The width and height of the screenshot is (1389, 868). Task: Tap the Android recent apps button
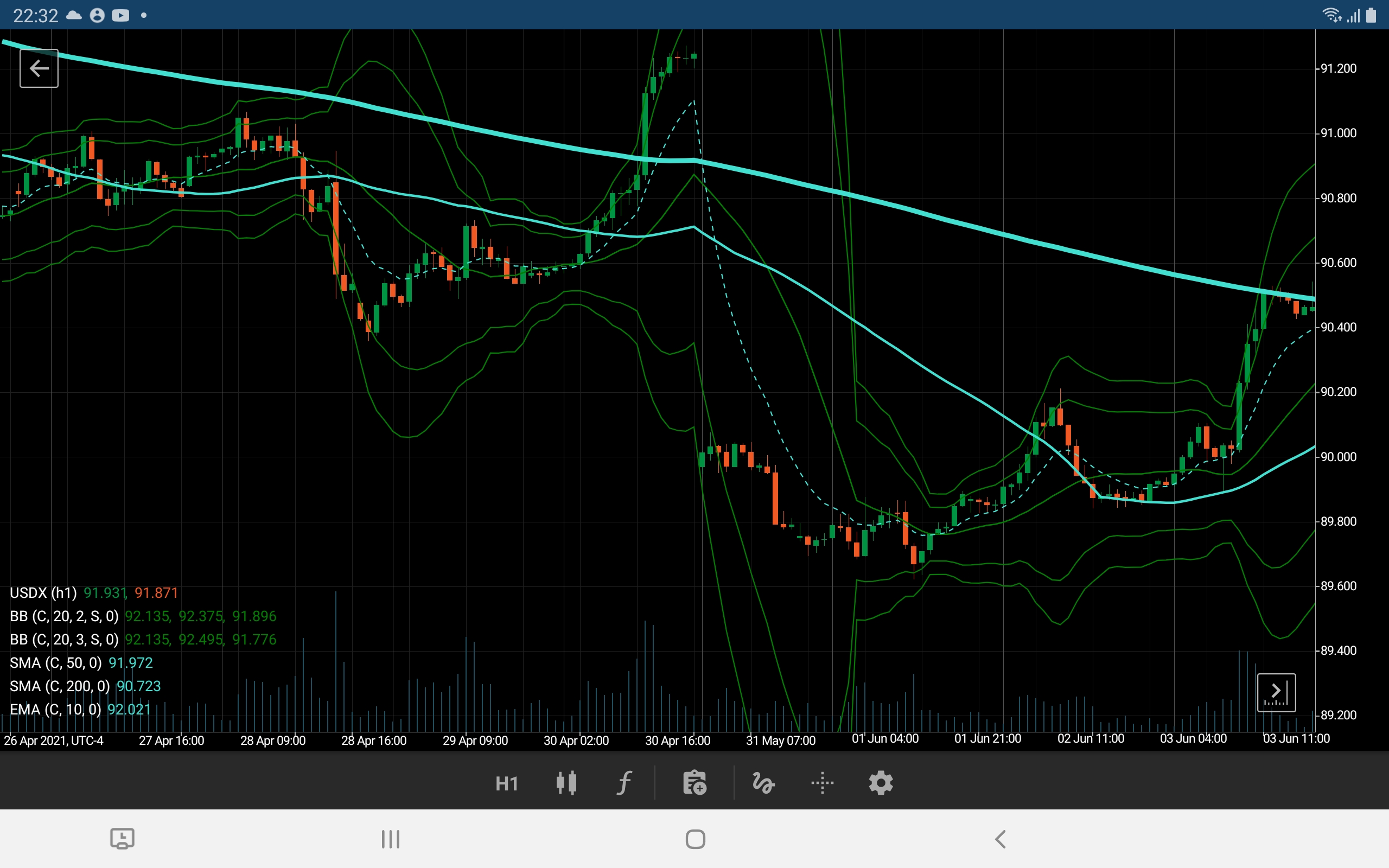coord(391,839)
